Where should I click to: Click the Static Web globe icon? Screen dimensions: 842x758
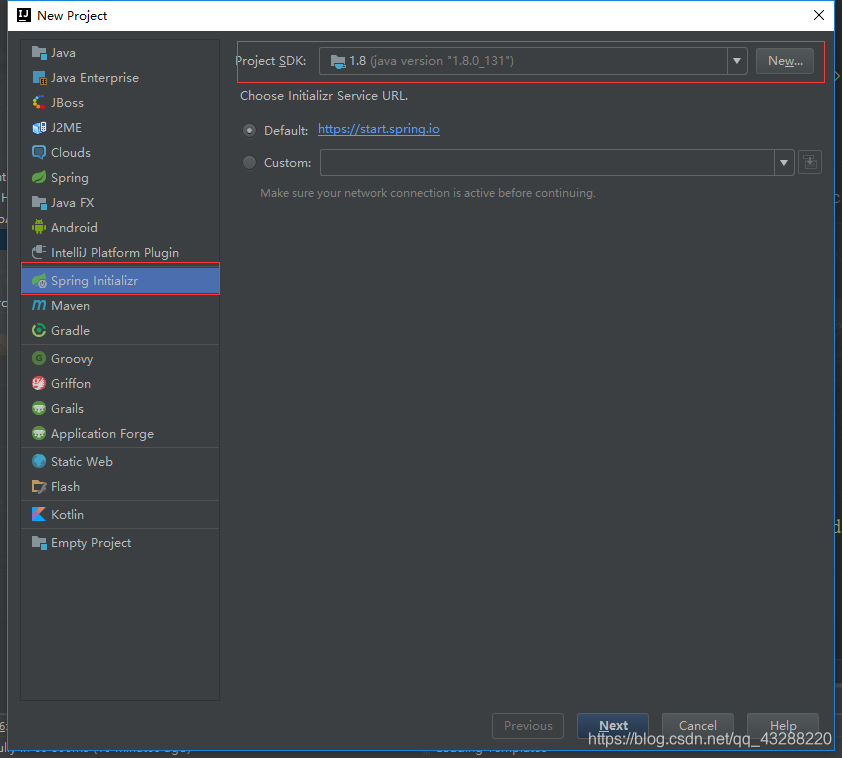[x=39, y=462]
